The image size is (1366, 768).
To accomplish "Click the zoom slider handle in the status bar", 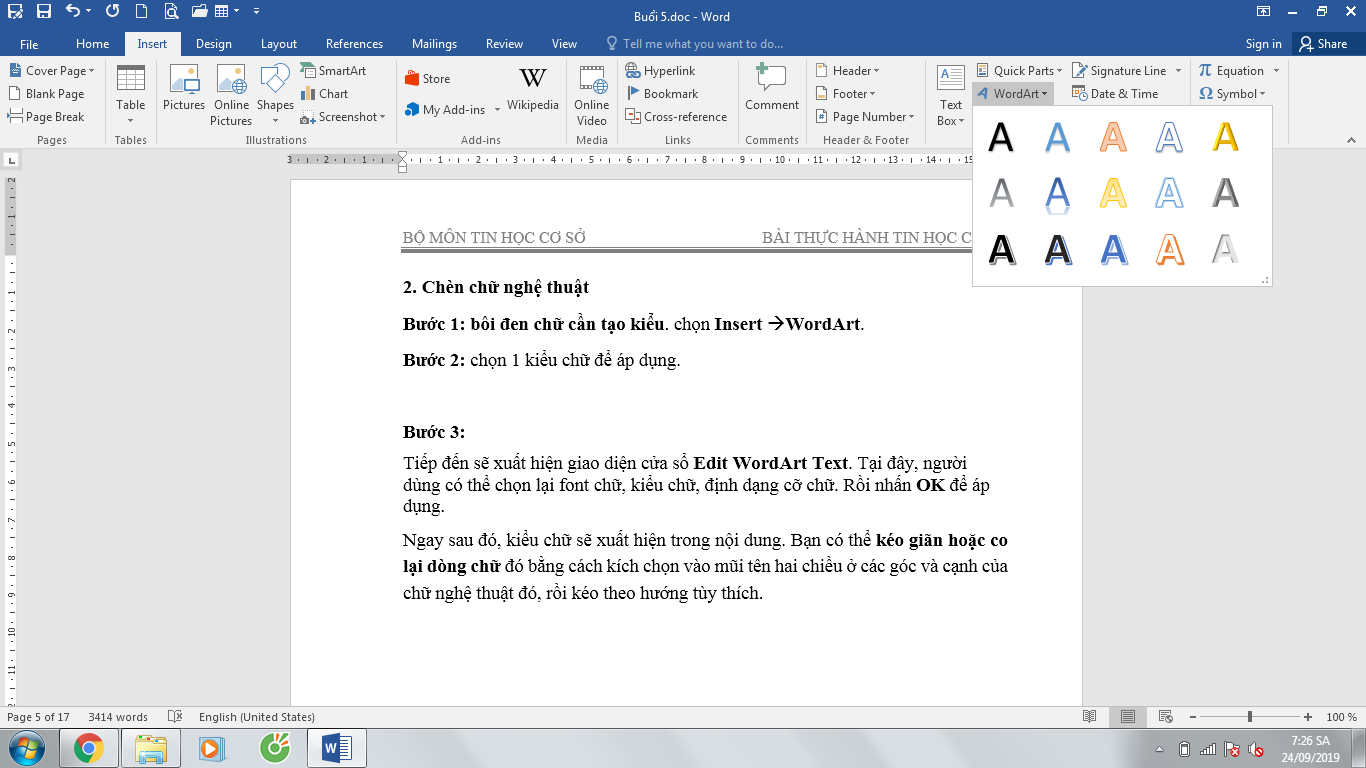I will tap(1250, 717).
